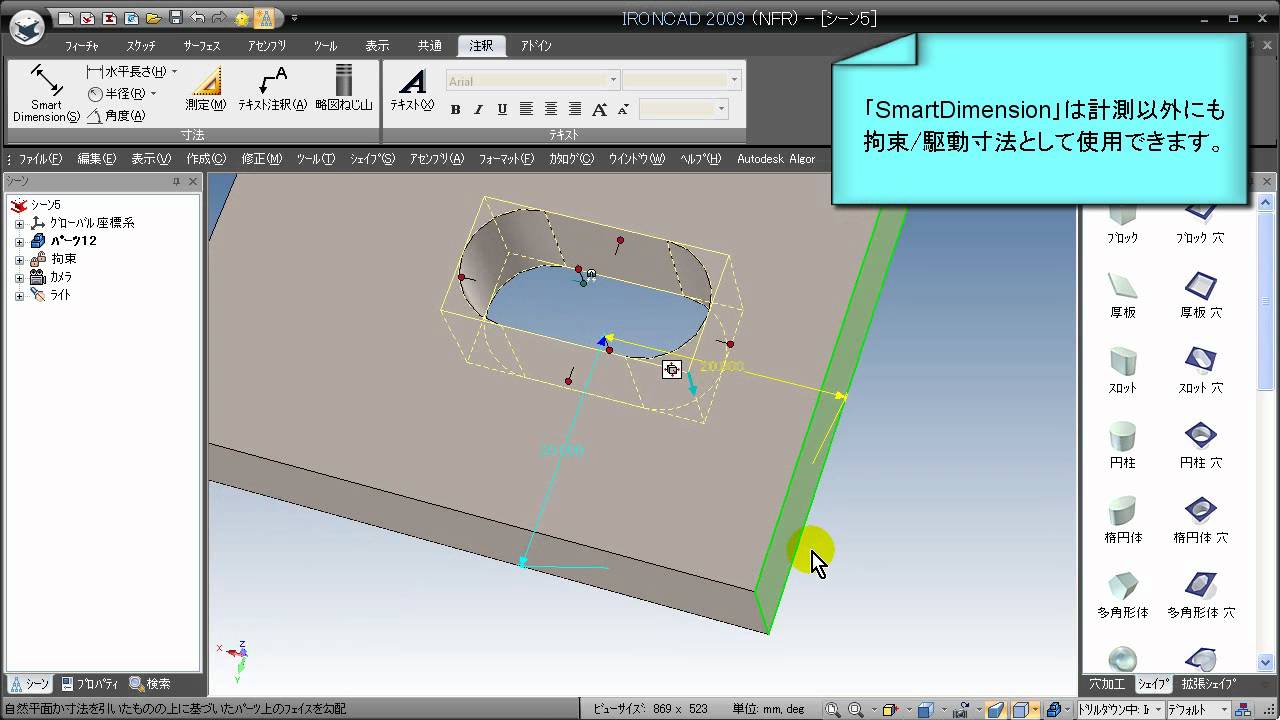Switch to the 検索 panel tab
1280x720 pixels.
pyautogui.click(x=150, y=684)
